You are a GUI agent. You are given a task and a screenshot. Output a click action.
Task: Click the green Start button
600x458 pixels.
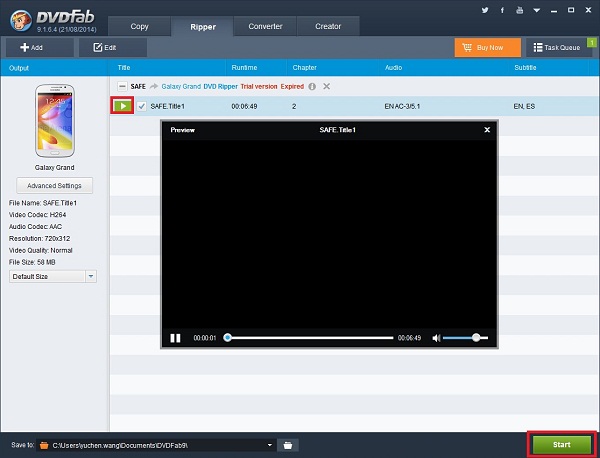pyautogui.click(x=561, y=445)
